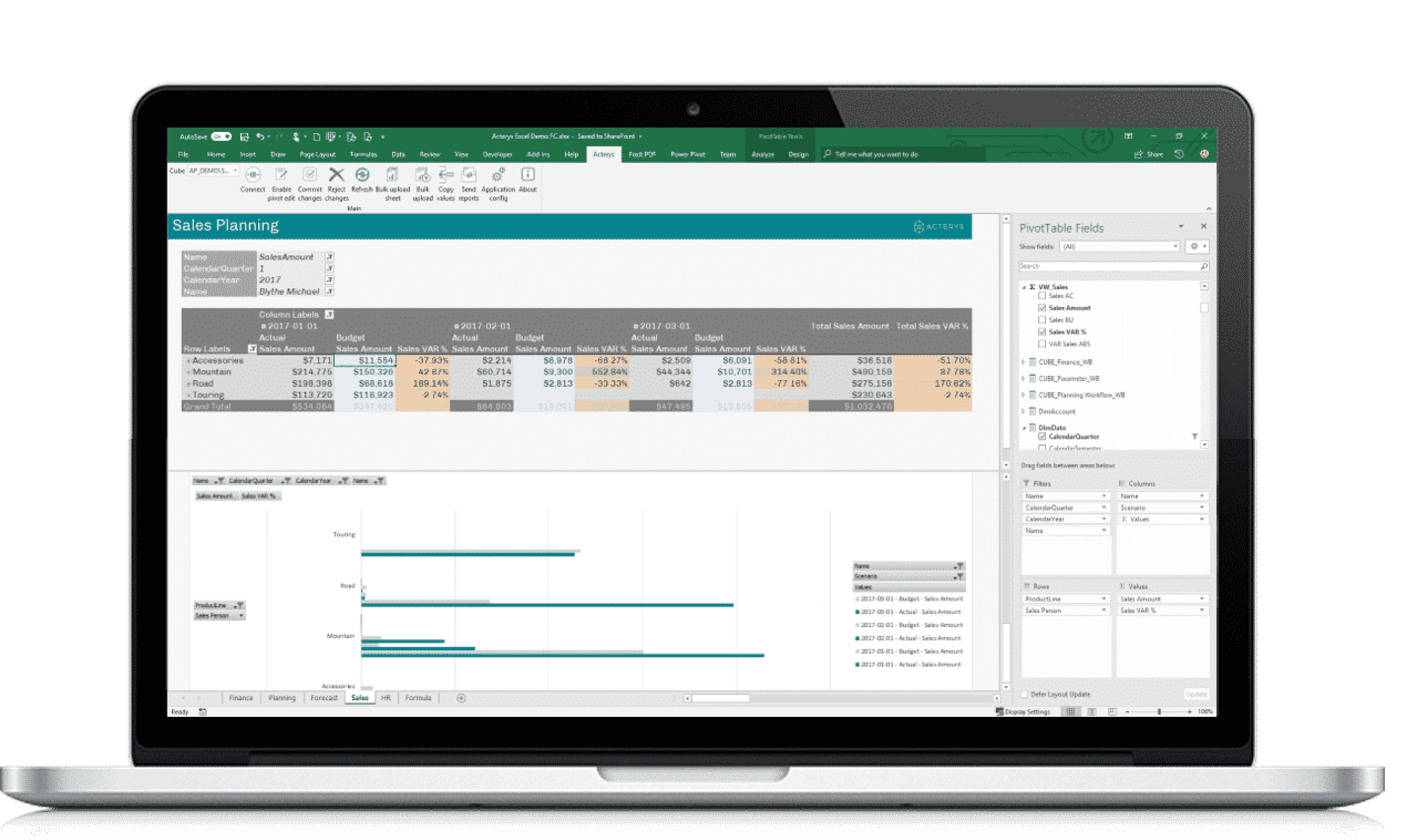Click the ProductLine chart field button
The width and height of the screenshot is (1406, 840).
tap(219, 605)
